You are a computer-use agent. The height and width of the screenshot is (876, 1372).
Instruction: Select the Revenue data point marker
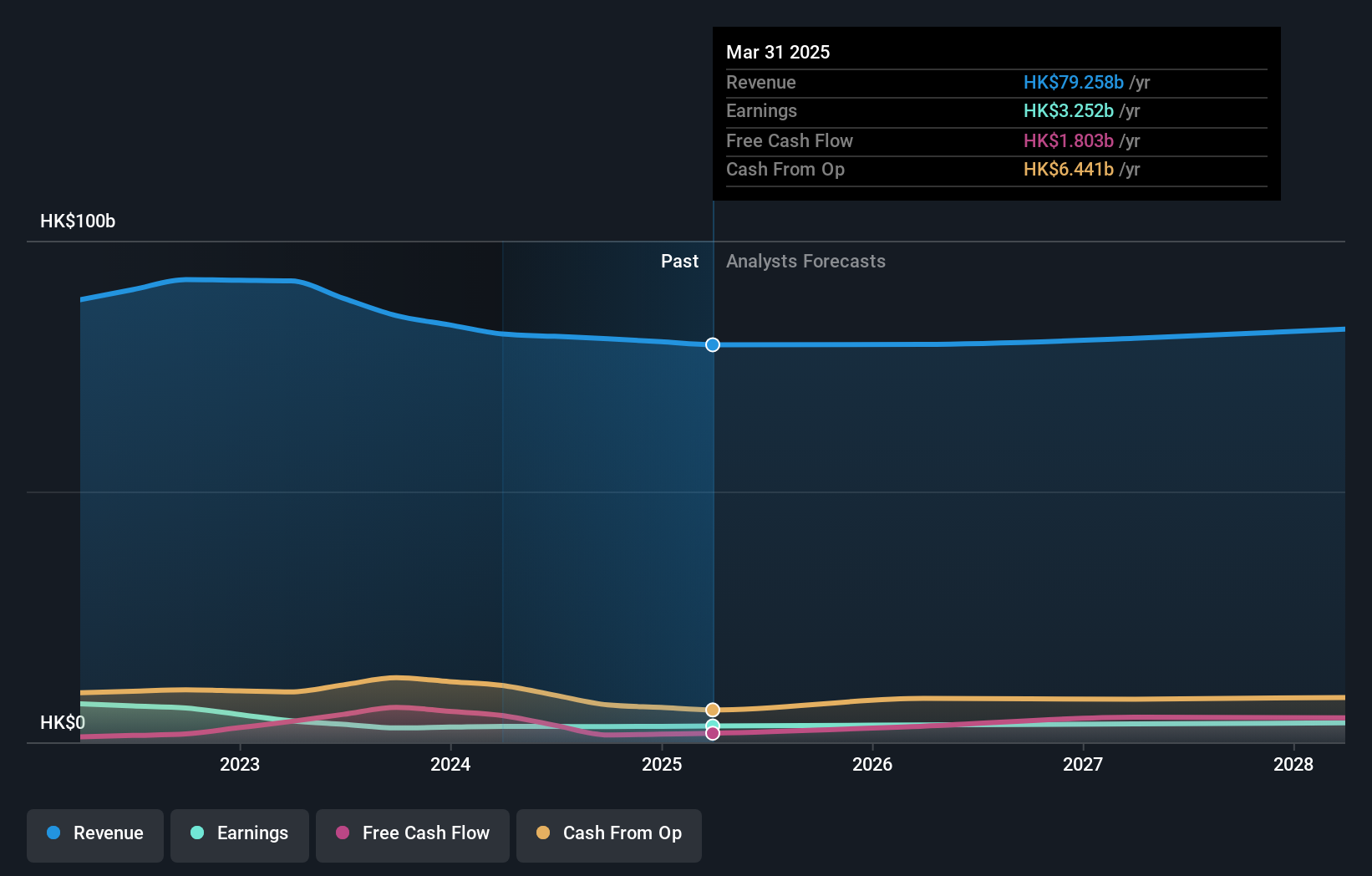pyautogui.click(x=713, y=344)
